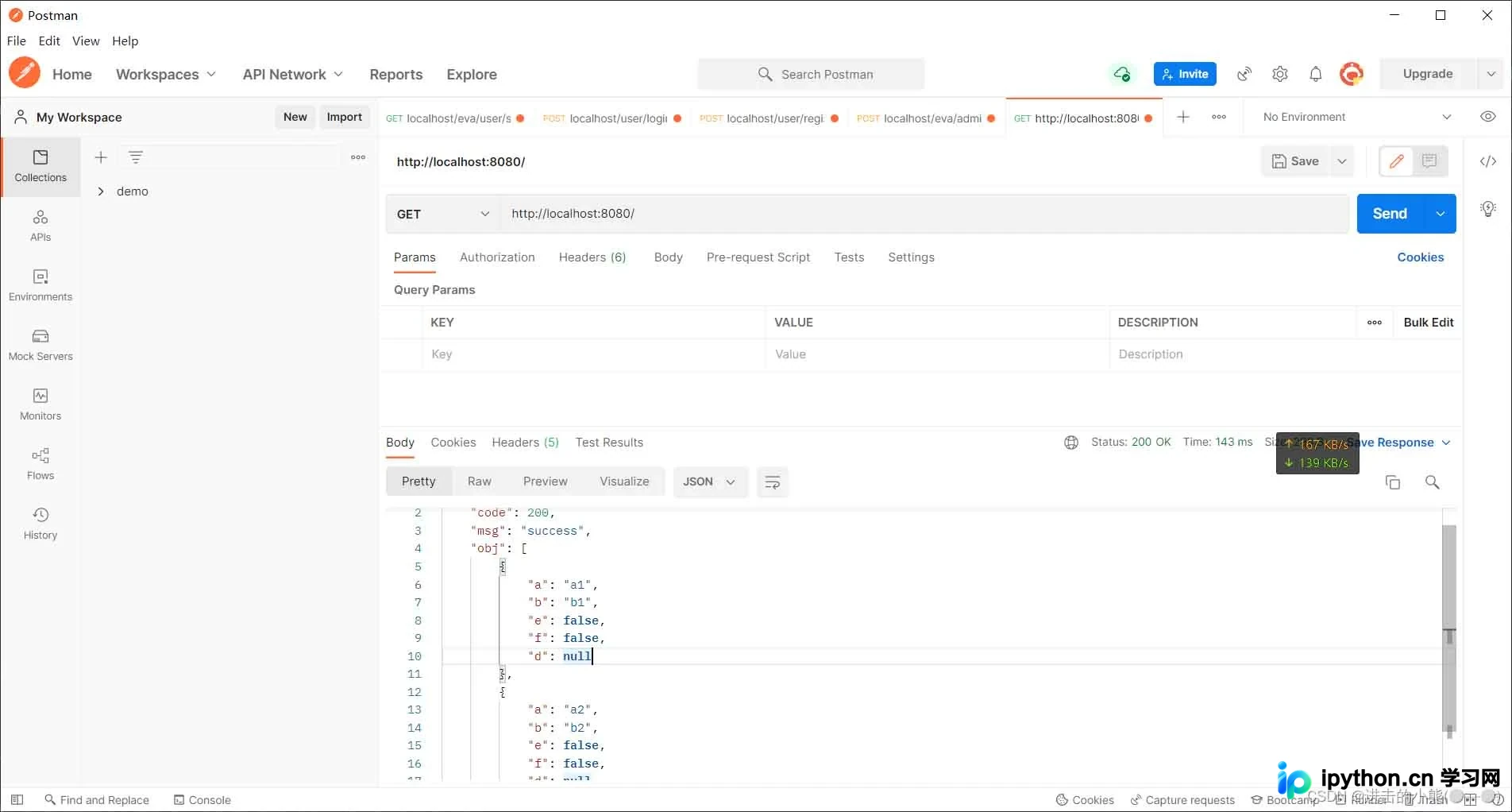The image size is (1512, 812).
Task: Open the Save options dropdown arrow
Action: point(1342,161)
